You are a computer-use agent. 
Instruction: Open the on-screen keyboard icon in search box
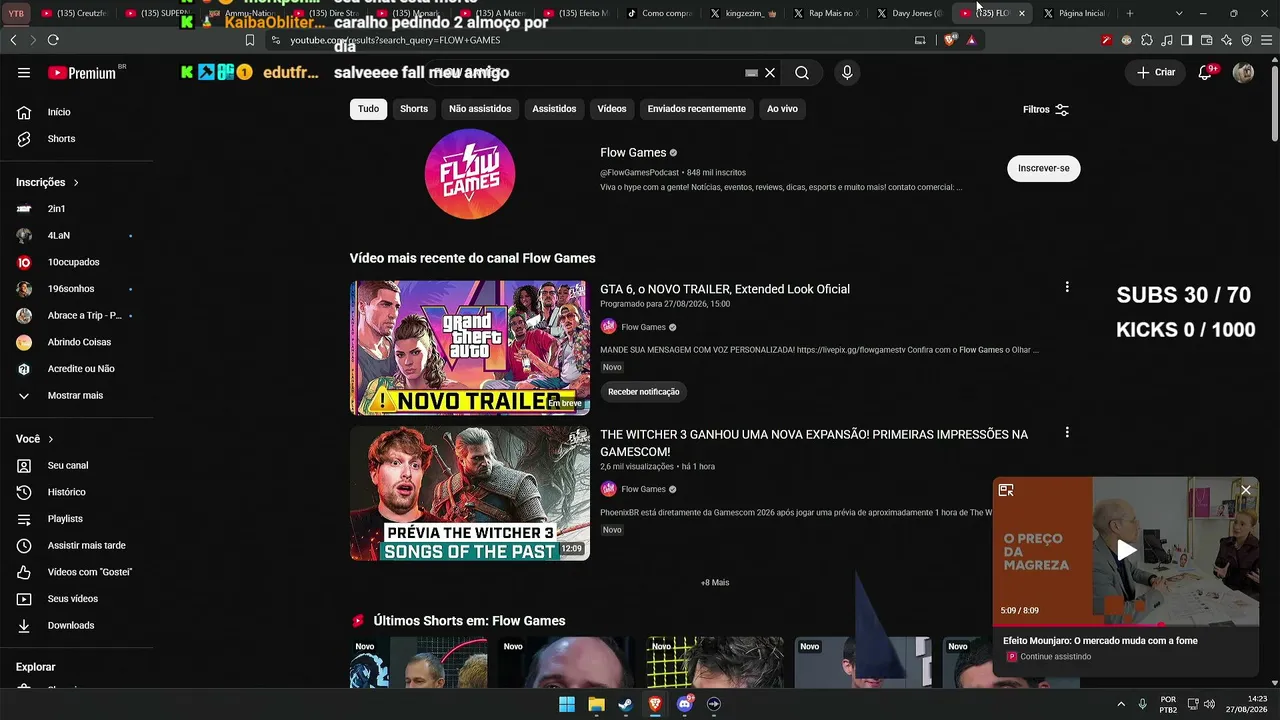(752, 73)
